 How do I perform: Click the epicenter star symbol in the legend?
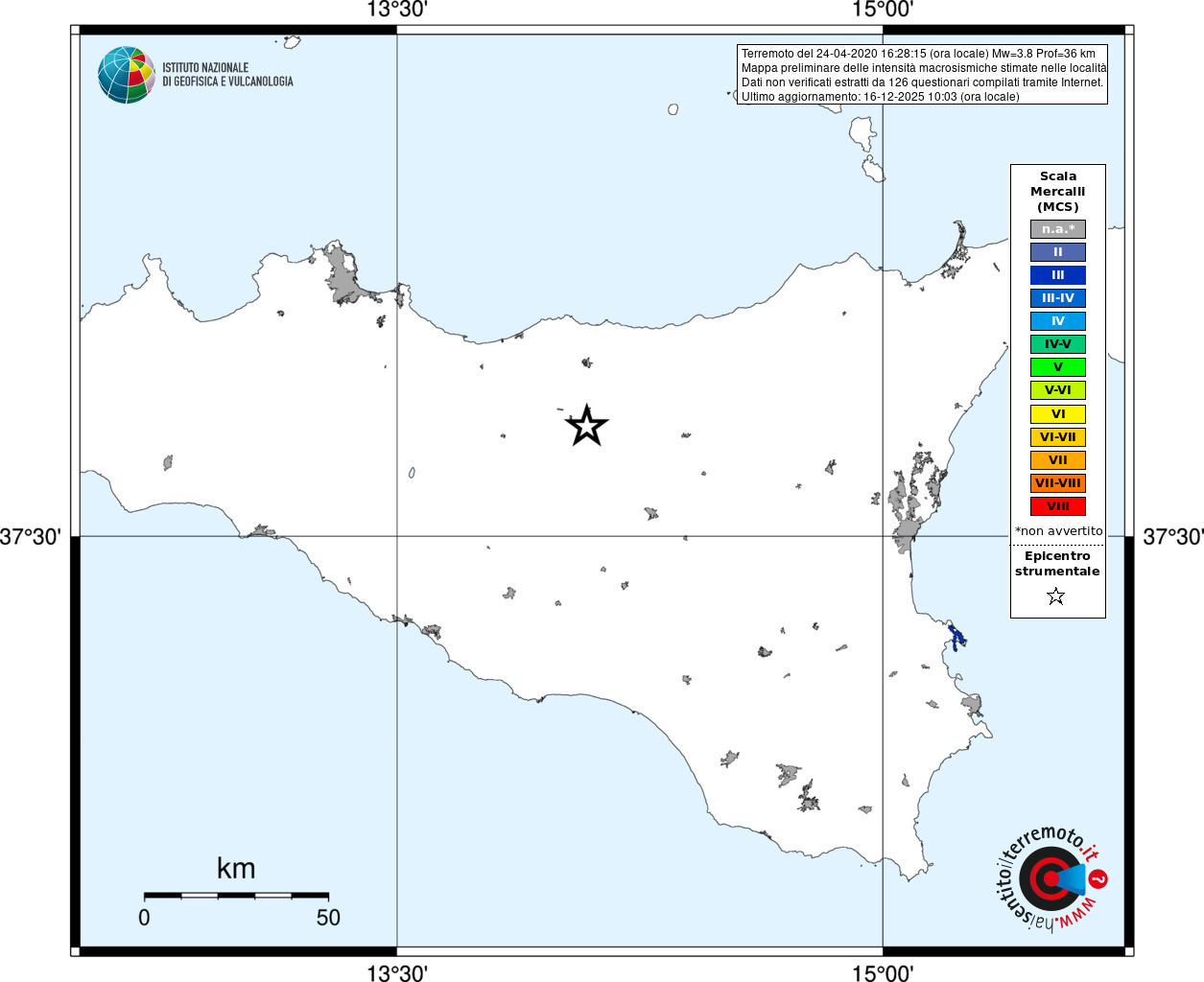[x=1056, y=596]
